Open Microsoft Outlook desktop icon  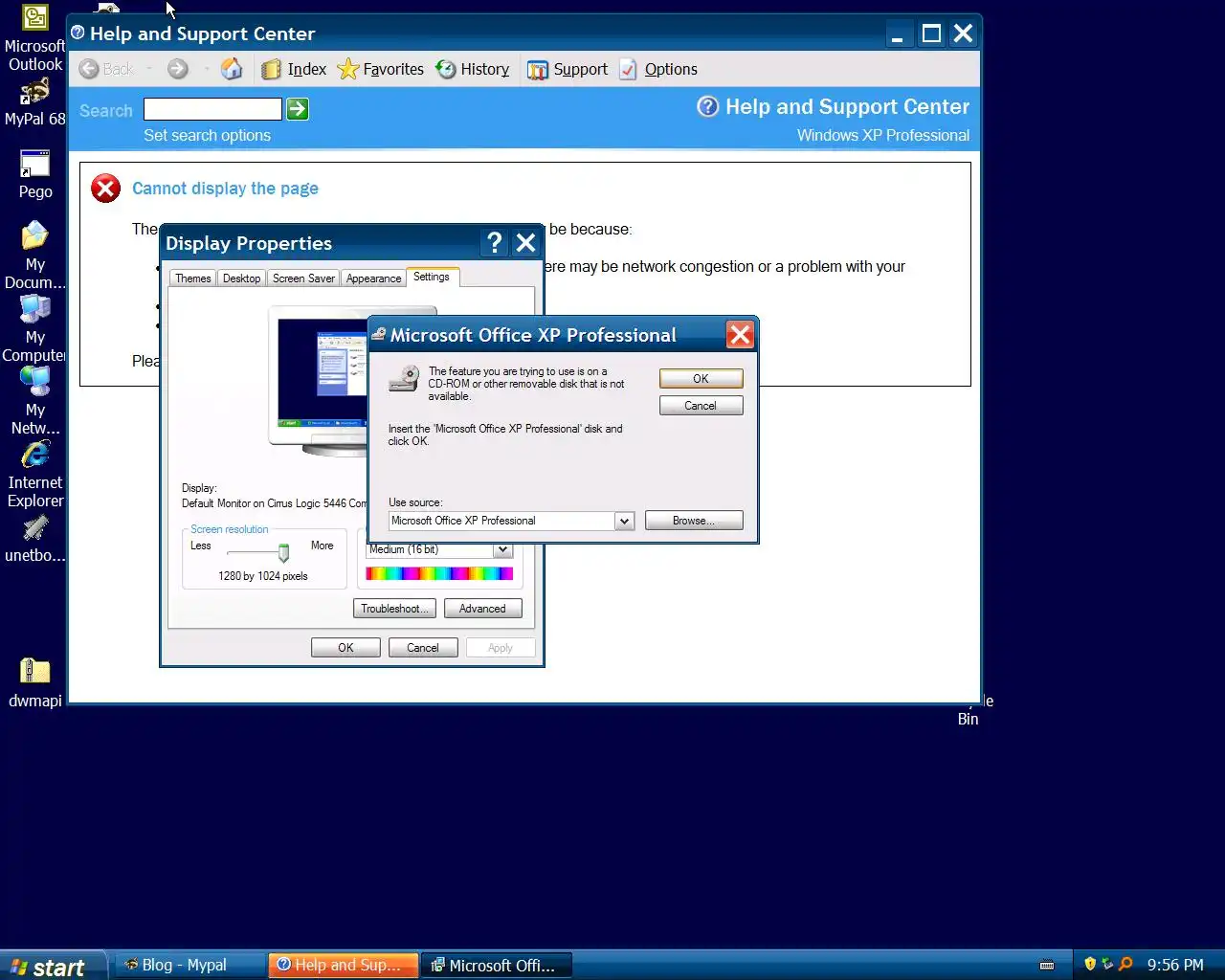click(34, 38)
